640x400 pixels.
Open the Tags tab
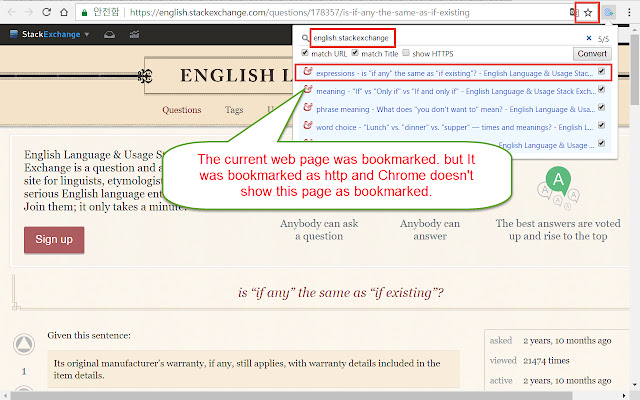[234, 110]
